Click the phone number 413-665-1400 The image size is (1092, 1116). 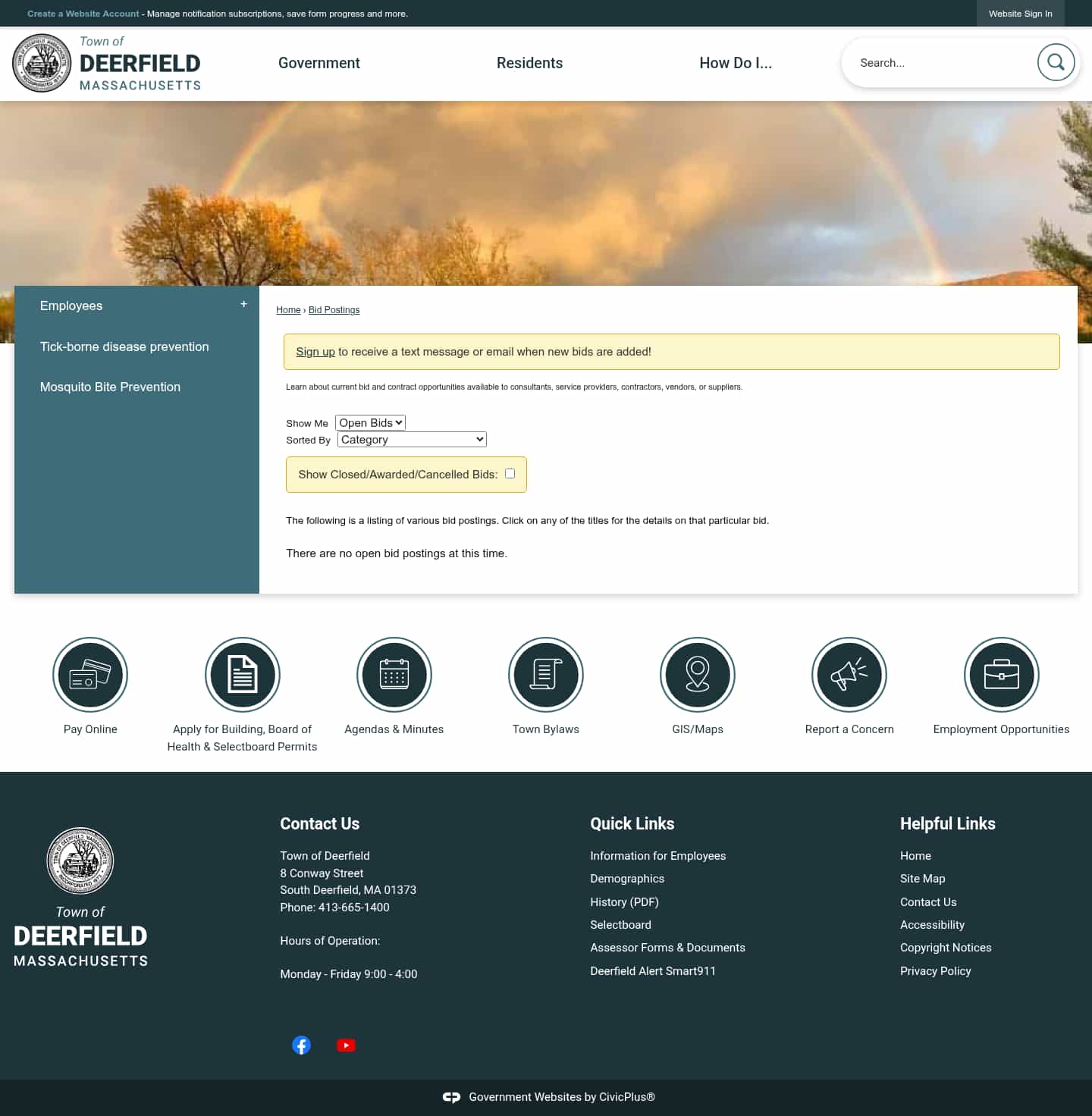pyautogui.click(x=354, y=908)
